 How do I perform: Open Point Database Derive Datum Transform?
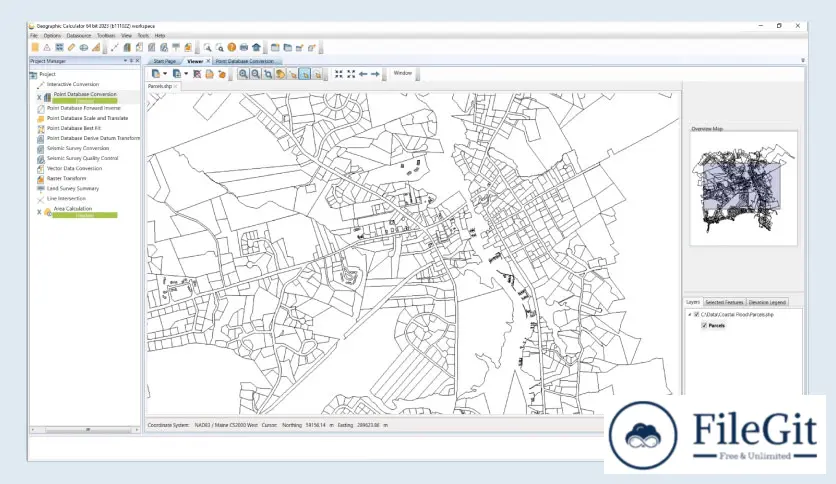point(93,138)
